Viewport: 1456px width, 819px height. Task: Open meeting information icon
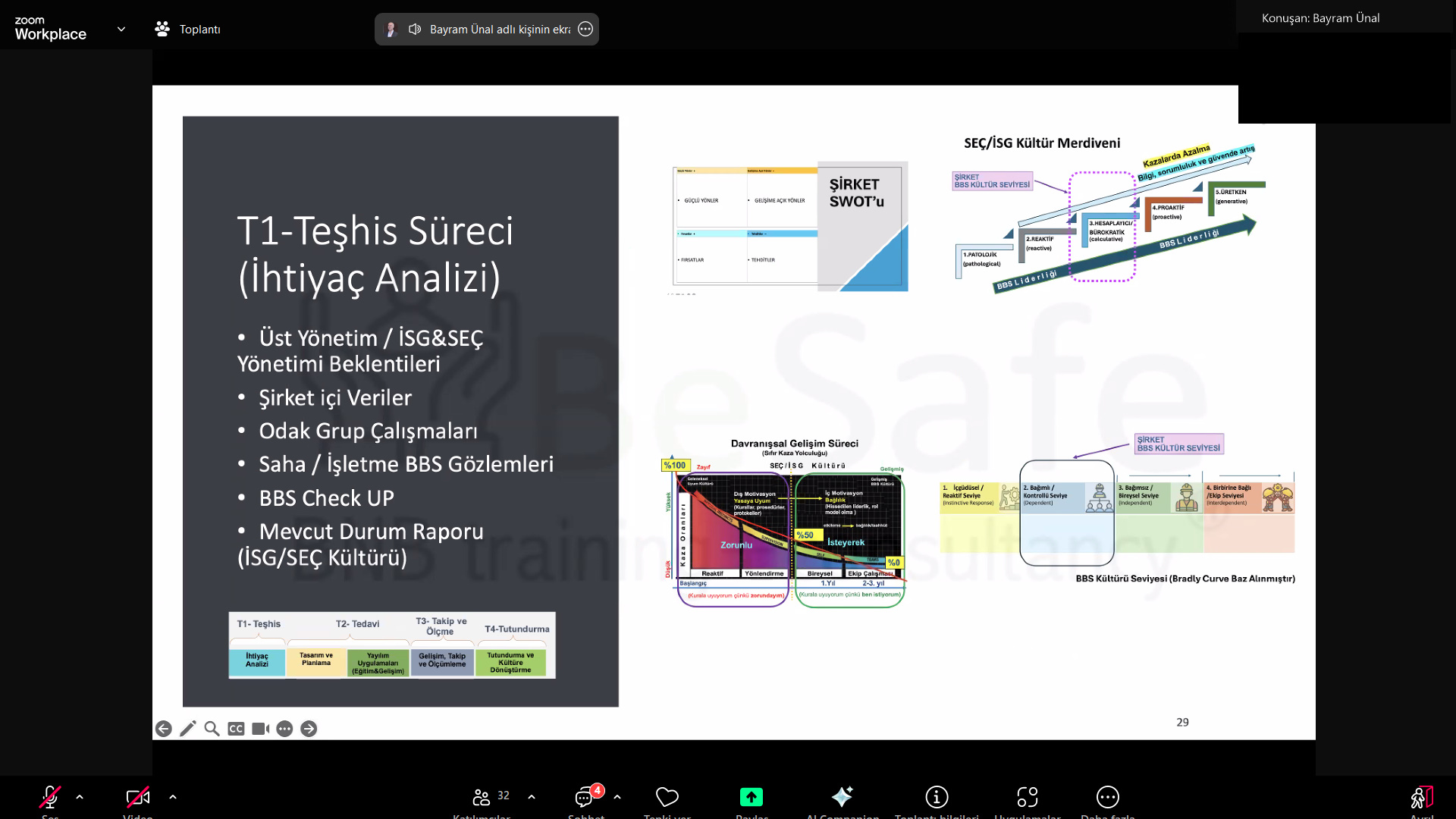(937, 797)
